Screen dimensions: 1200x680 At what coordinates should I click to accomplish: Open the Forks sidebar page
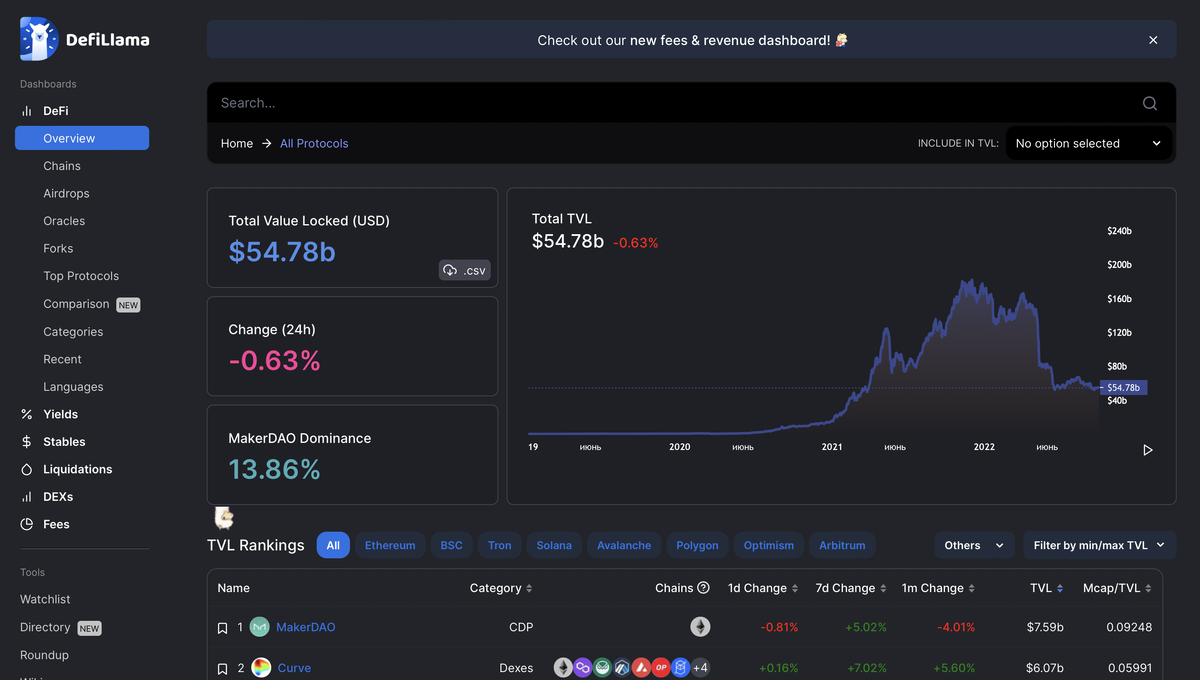pos(58,248)
